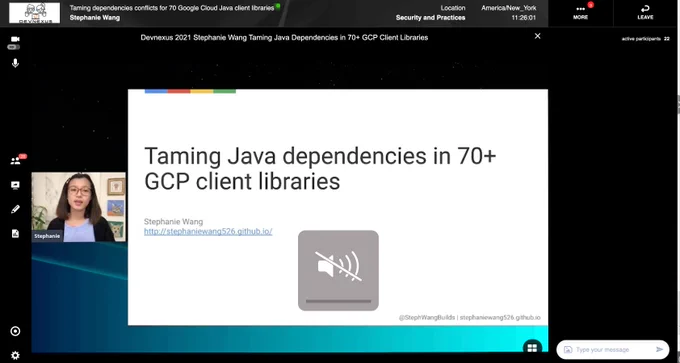The width and height of the screenshot is (680, 363).
Task: Click the session title 'Taming dependencies conflicts'
Action: 172,8
